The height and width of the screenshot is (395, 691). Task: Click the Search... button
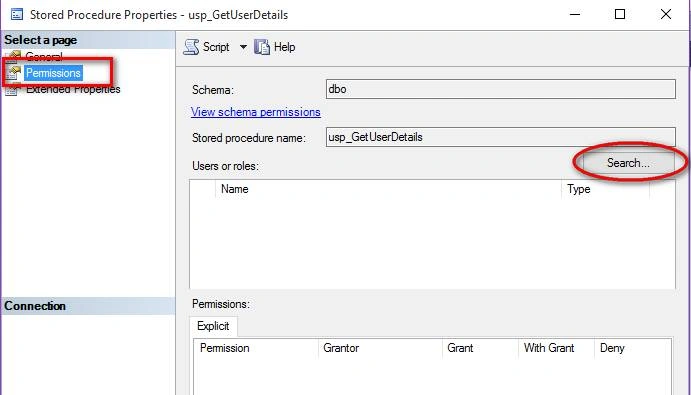628,163
